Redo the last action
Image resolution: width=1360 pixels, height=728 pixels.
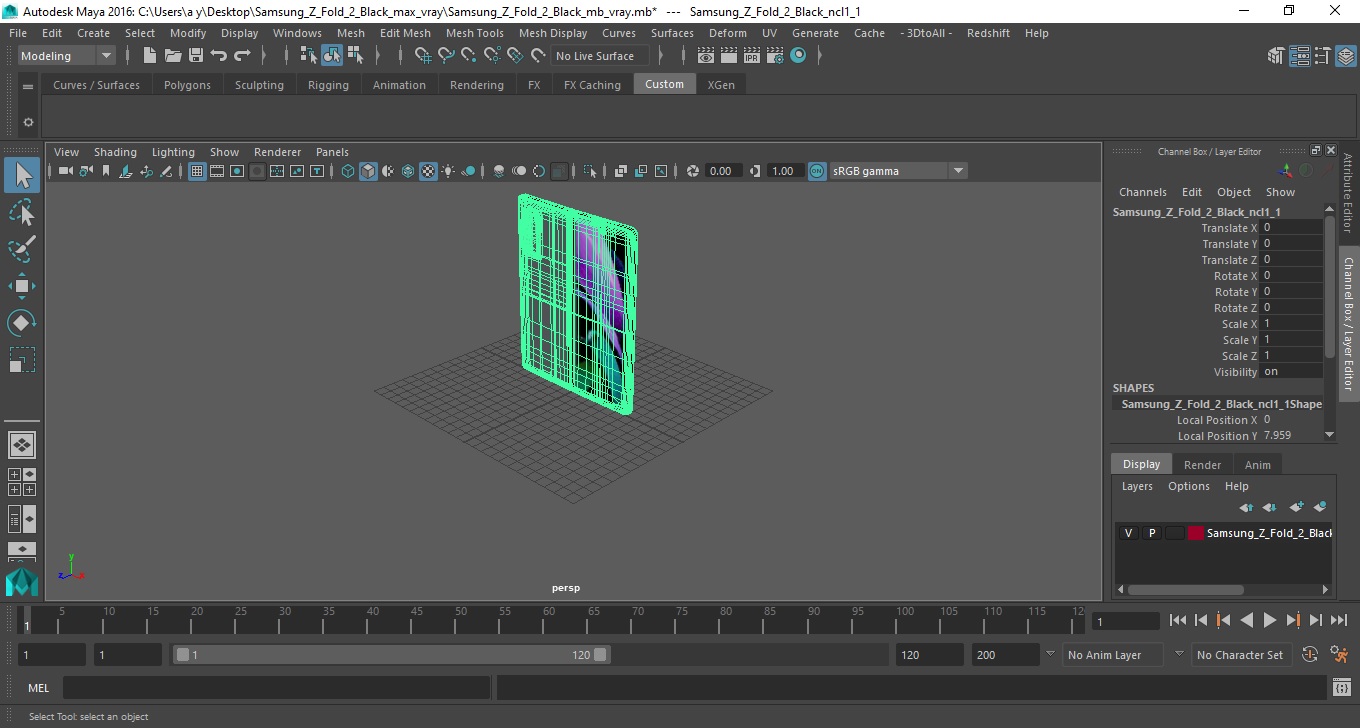[x=242, y=56]
